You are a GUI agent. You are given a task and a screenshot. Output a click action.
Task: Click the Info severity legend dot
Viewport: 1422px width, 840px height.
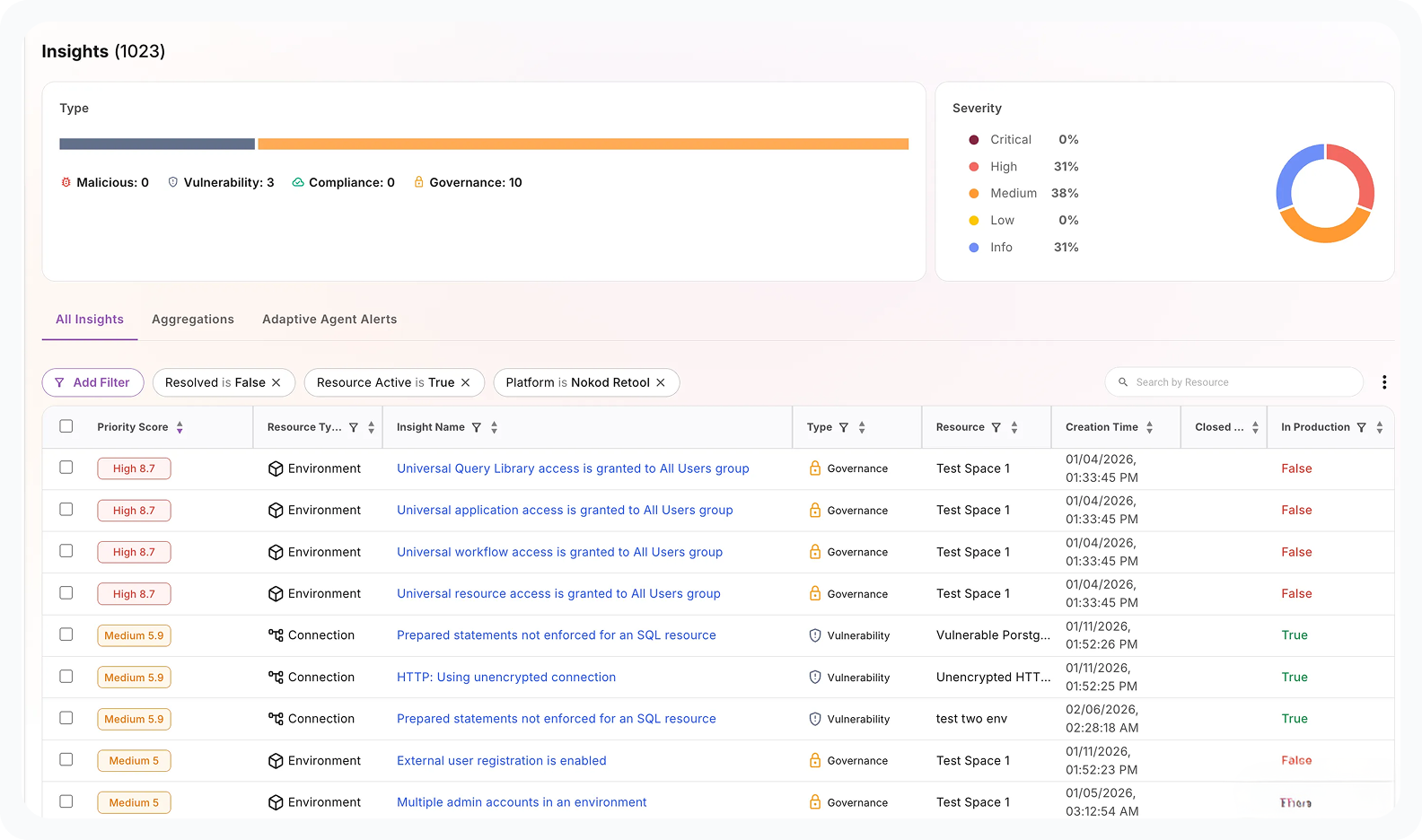[974, 248]
